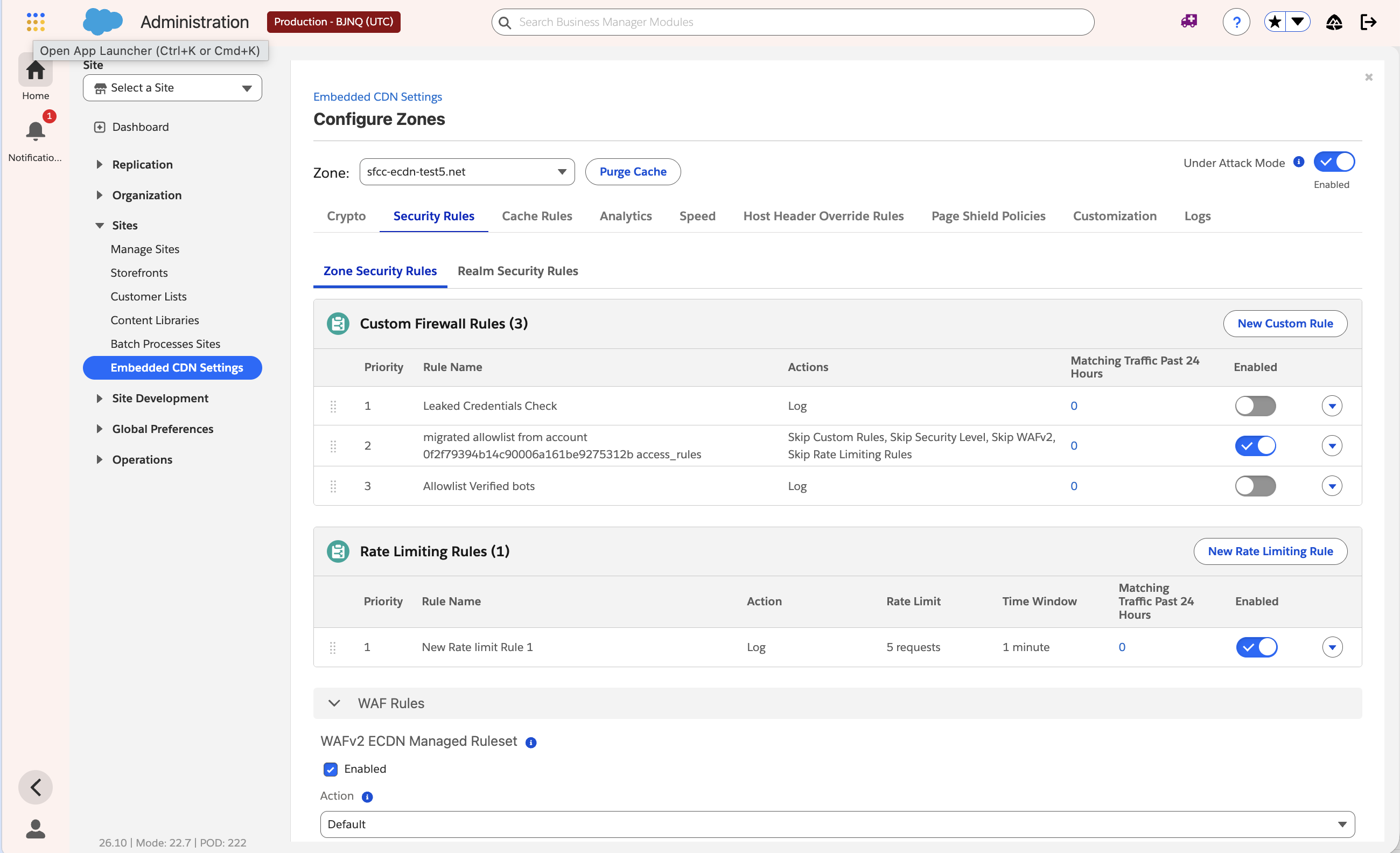Click WAFv2 ECDN Managed Ruleset info icon
This screenshot has height=853, width=1400.
531,742
